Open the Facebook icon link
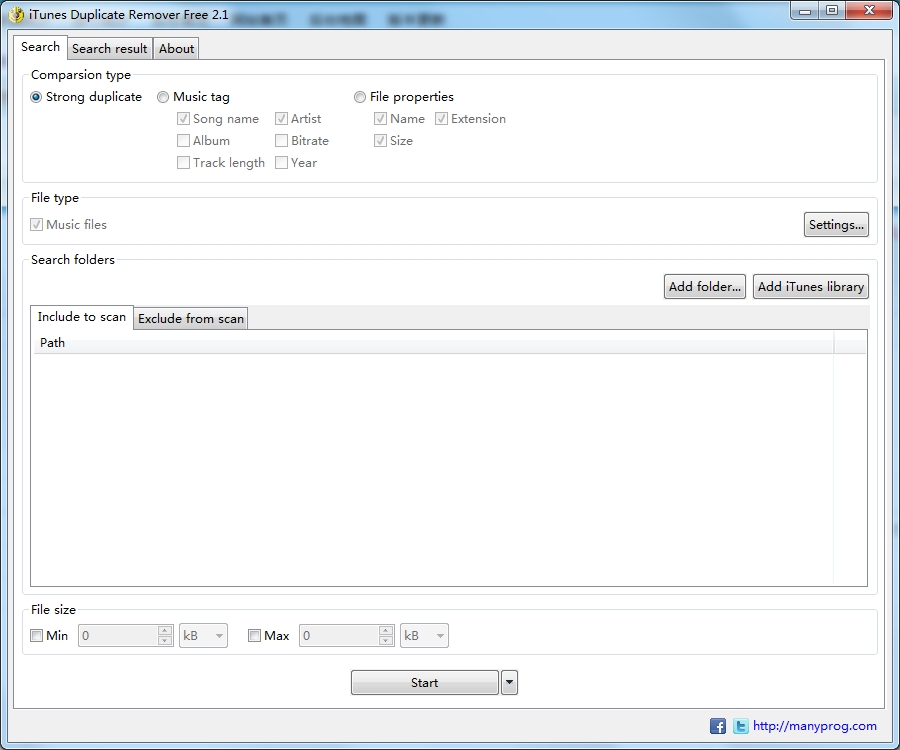The height and width of the screenshot is (750, 900). point(717,726)
